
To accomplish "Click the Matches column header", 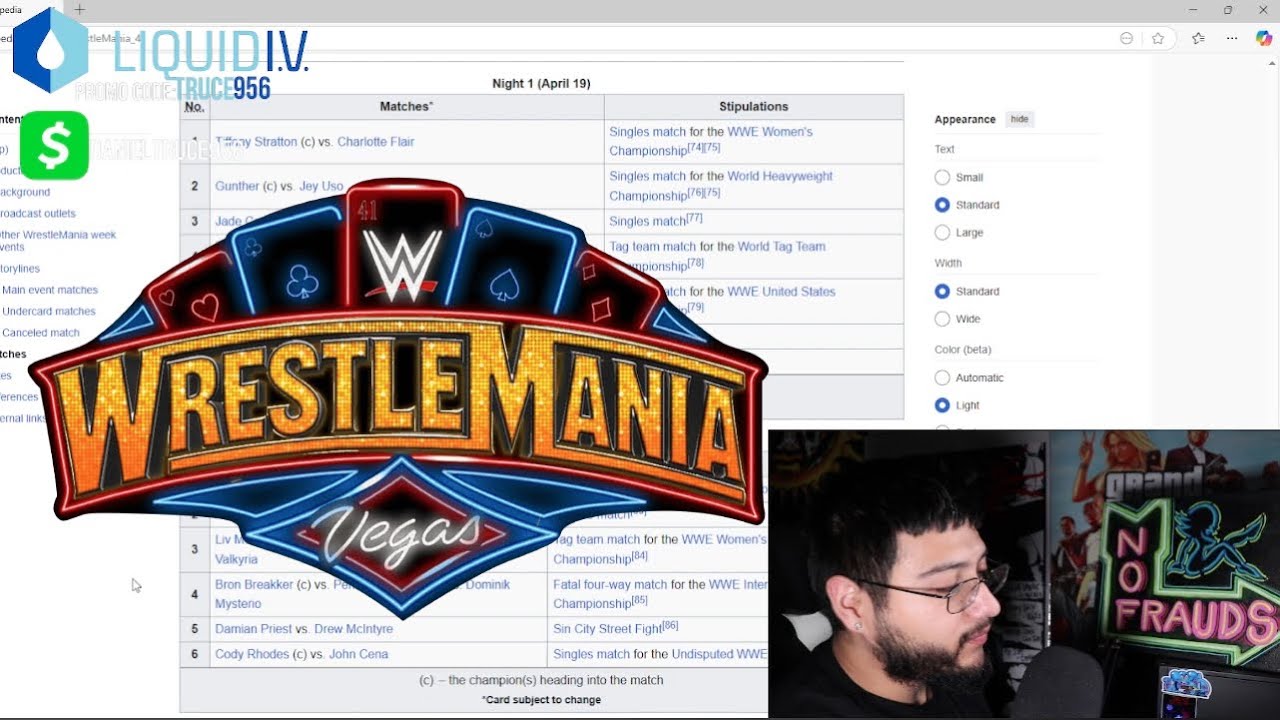I will coord(406,107).
